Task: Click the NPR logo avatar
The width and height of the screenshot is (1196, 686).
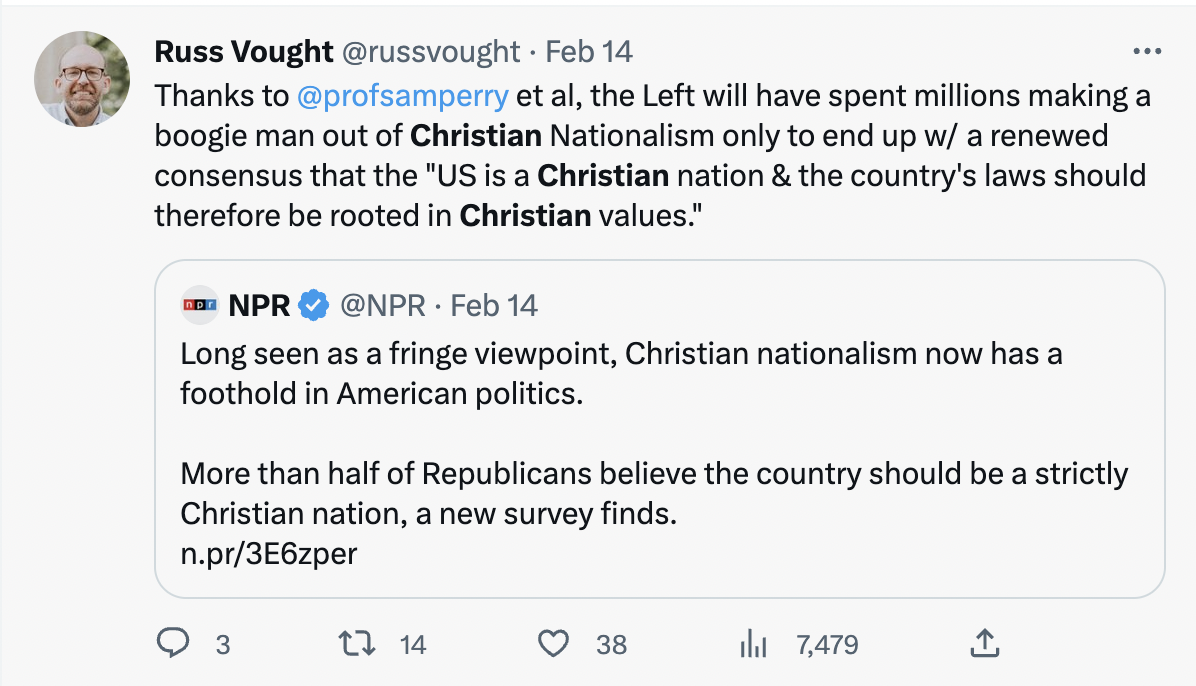Action: pos(200,305)
